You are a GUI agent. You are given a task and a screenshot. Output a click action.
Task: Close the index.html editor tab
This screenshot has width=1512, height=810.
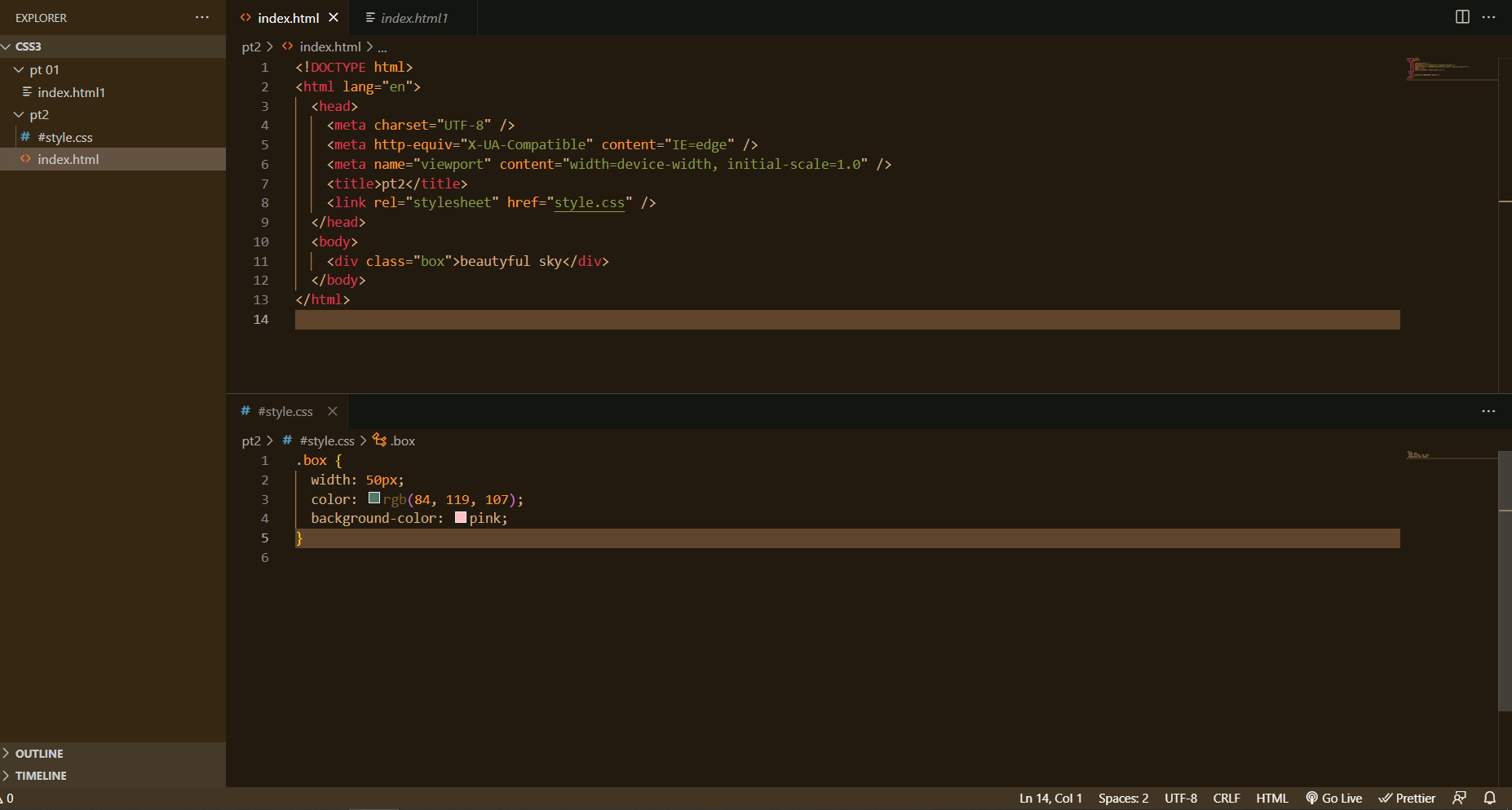pos(334,17)
